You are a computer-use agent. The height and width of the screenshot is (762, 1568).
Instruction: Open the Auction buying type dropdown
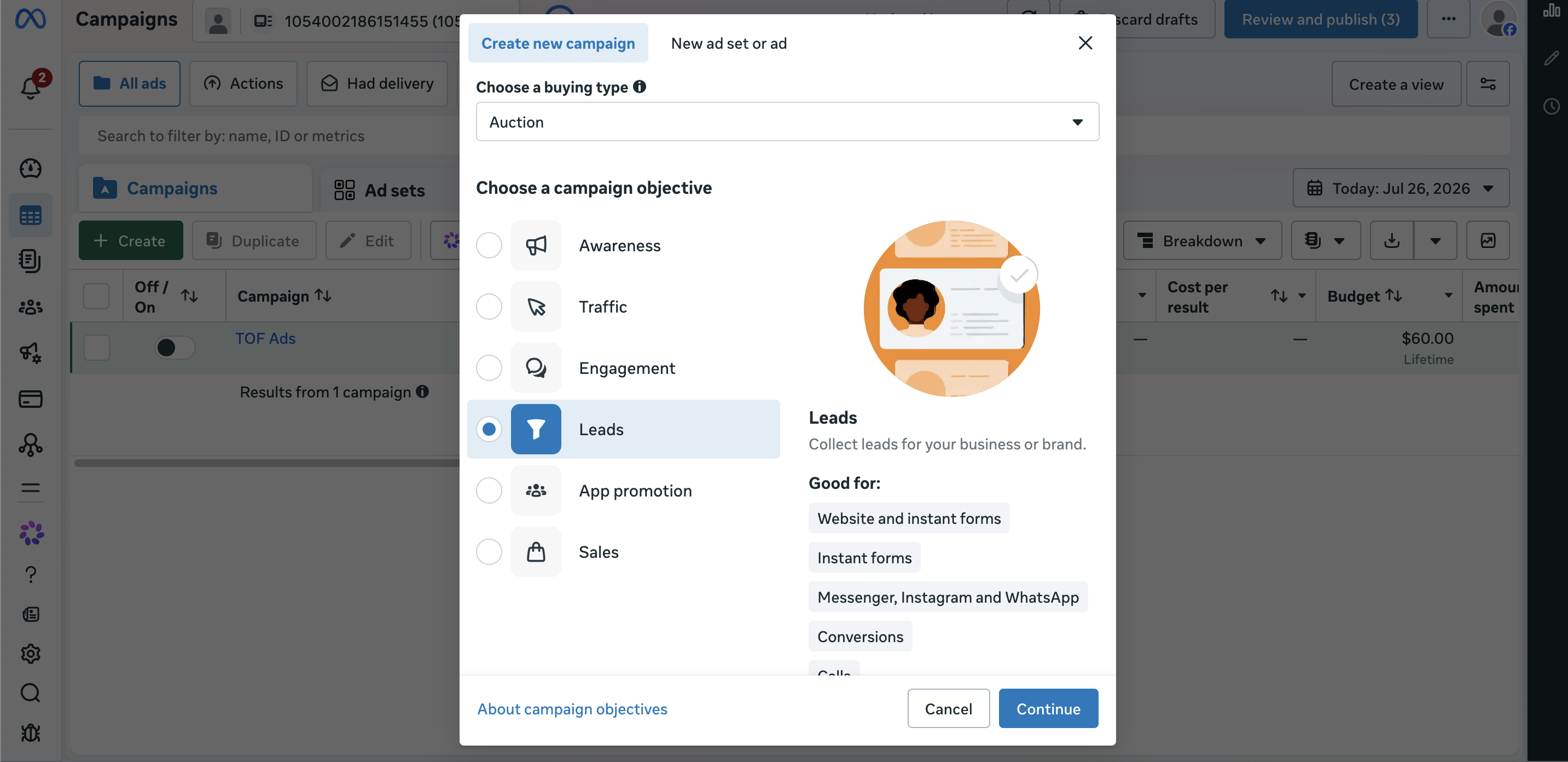[787, 122]
